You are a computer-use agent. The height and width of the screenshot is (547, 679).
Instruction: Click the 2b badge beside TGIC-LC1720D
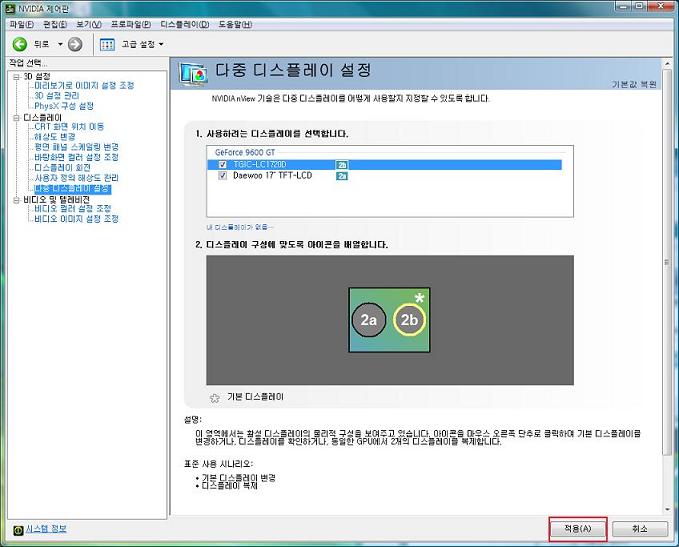coord(342,165)
